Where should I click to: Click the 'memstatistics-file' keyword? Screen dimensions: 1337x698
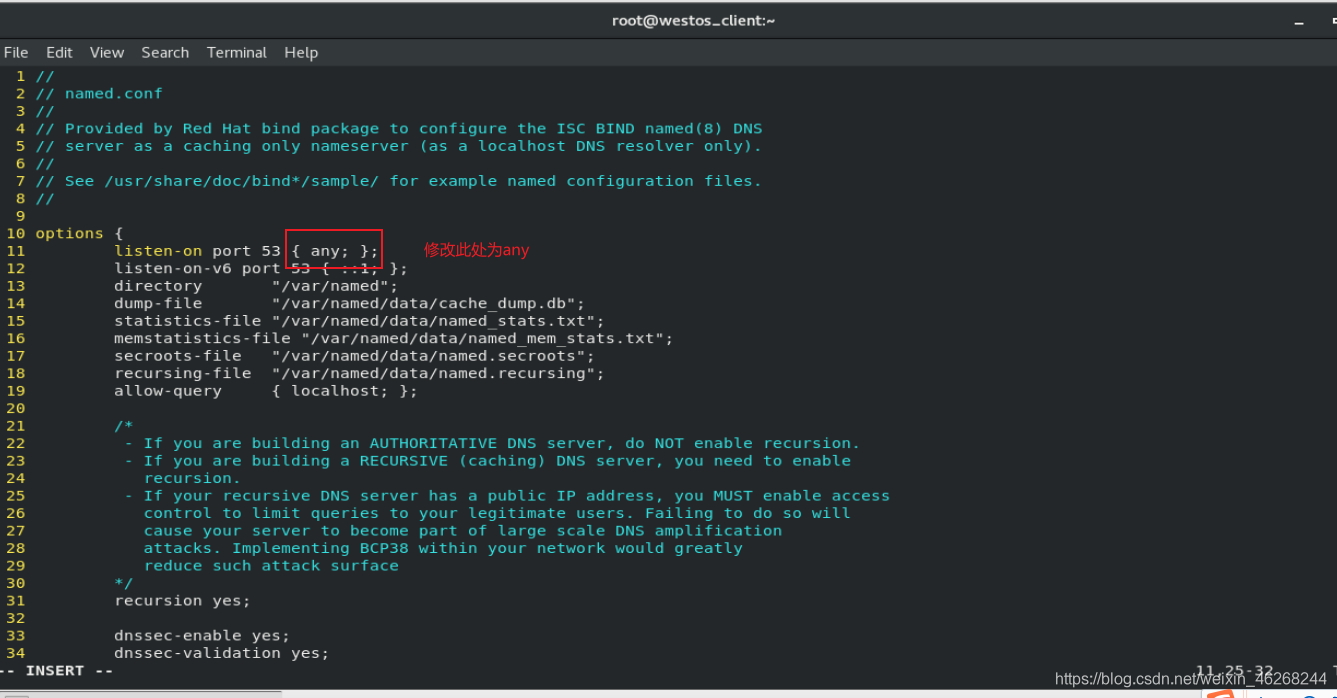click(x=202, y=338)
